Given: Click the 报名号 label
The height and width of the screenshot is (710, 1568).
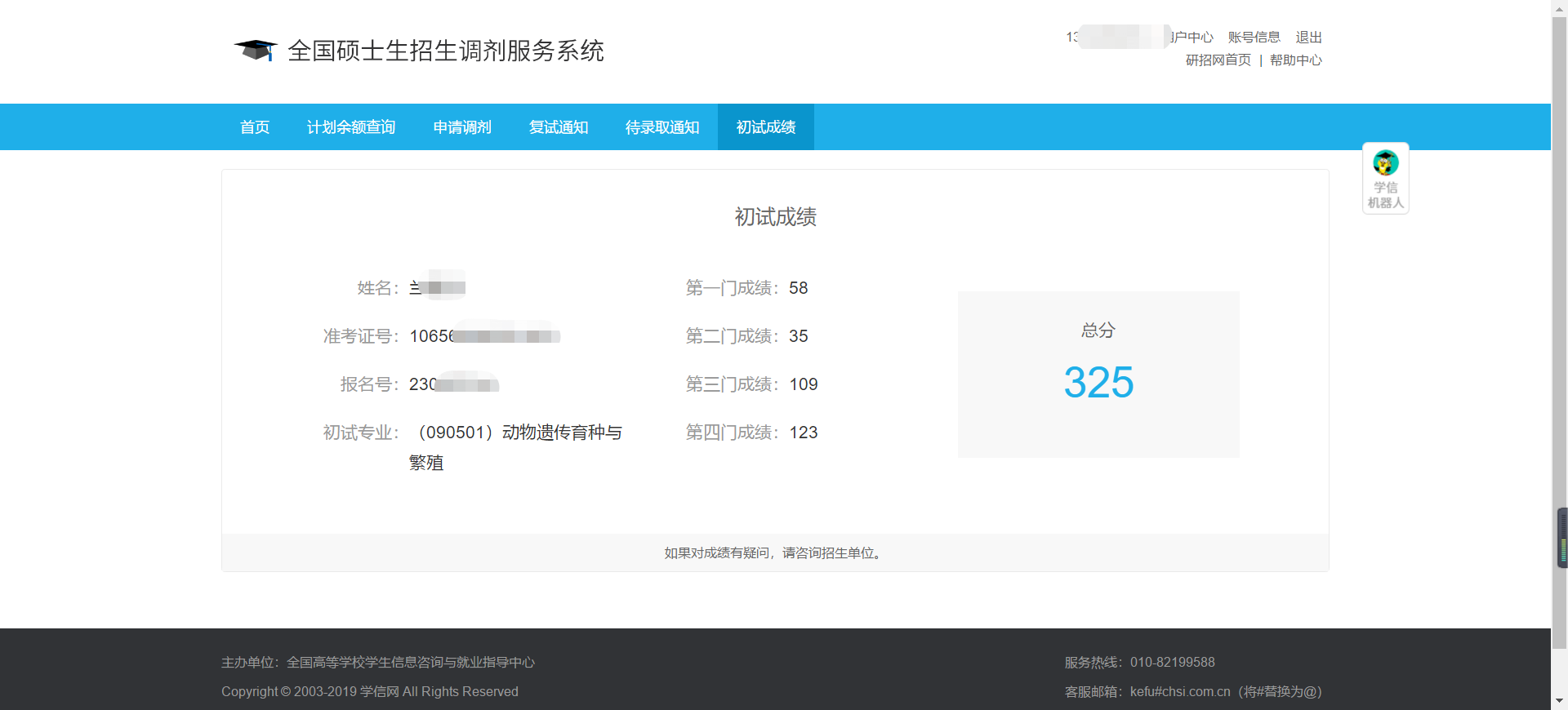Looking at the screenshot, I should coord(370,384).
